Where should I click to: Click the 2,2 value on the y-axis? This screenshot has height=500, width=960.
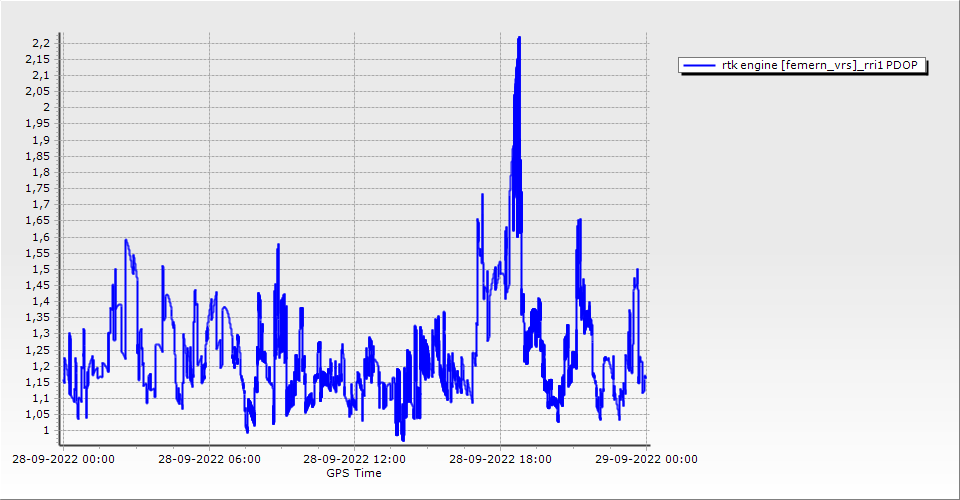coord(40,43)
